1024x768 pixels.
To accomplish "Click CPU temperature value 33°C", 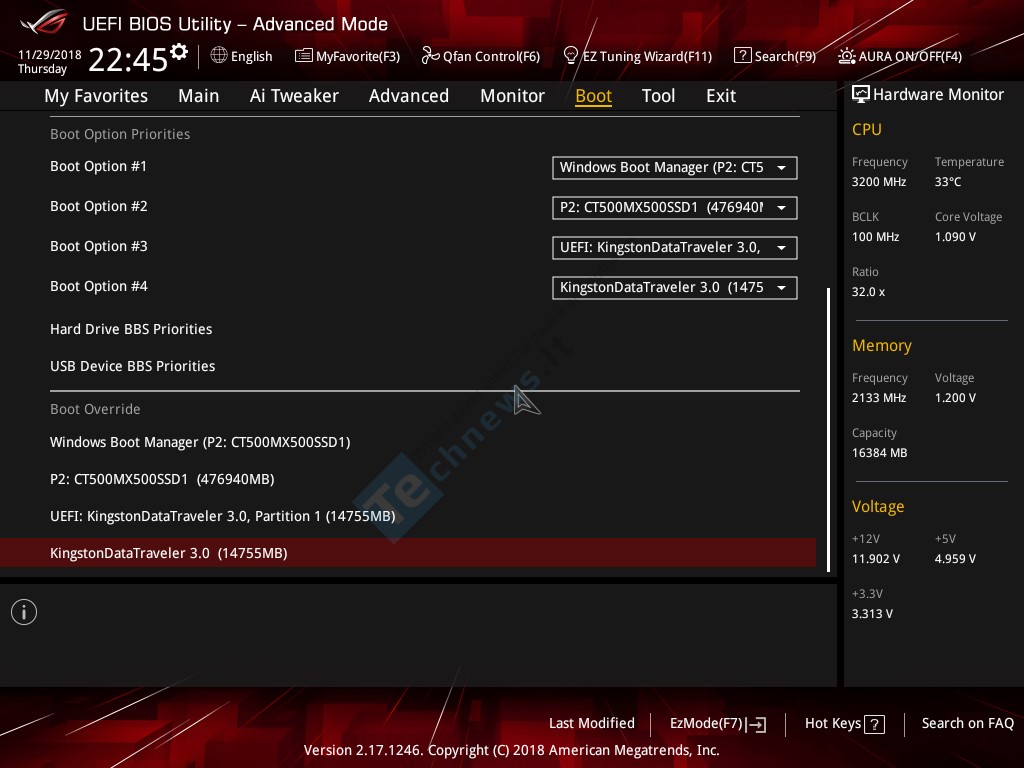I will (x=948, y=182).
